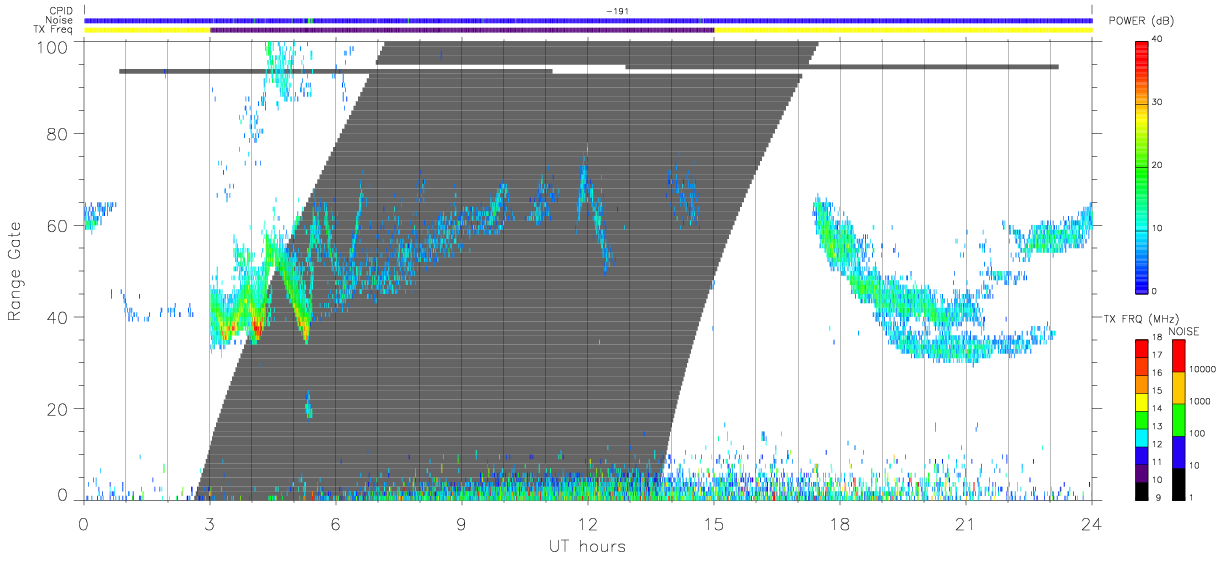Click the 10000 label on NOISE scale

[x=1202, y=369]
